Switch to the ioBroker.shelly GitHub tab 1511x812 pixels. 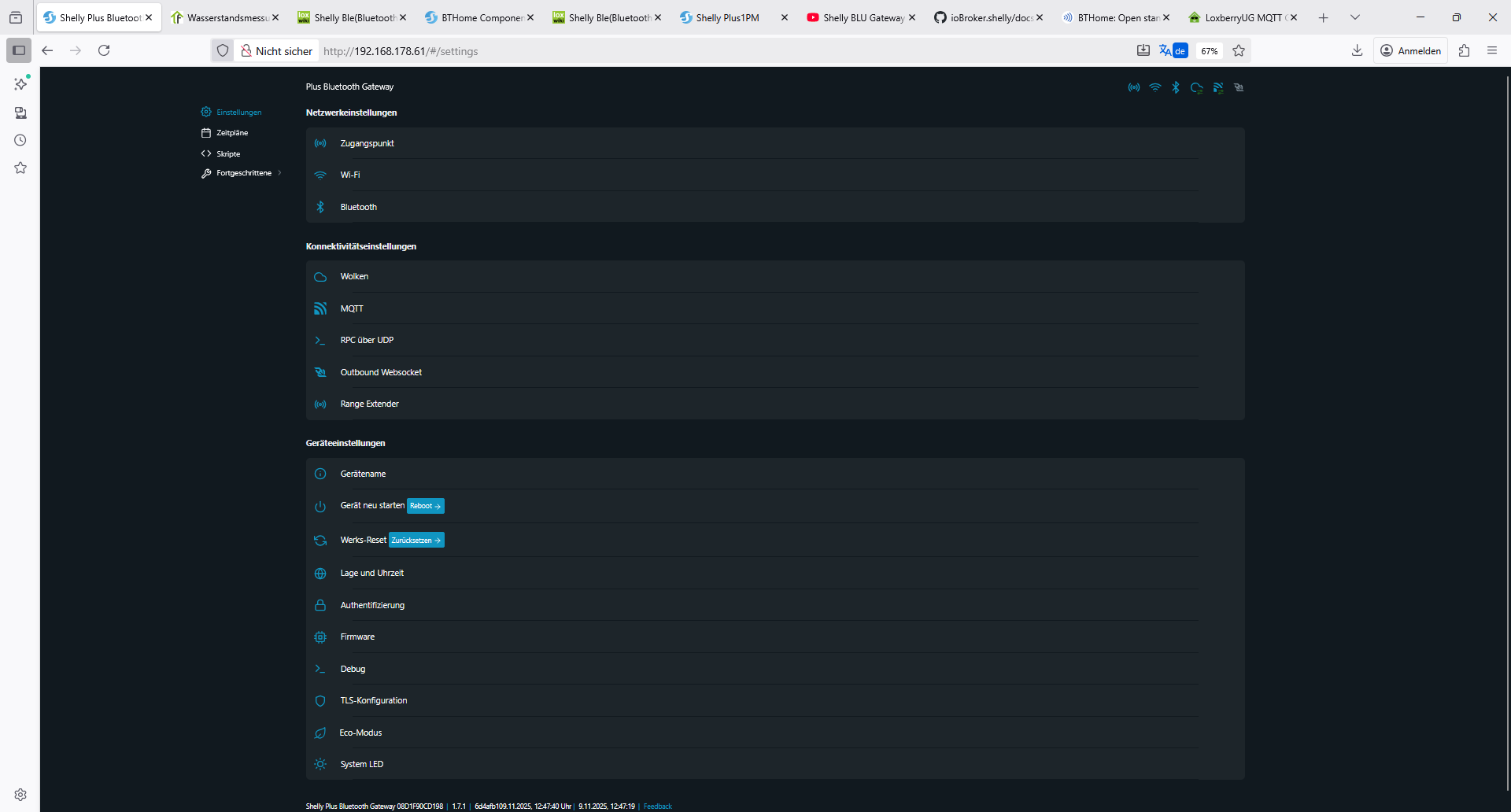tap(989, 17)
